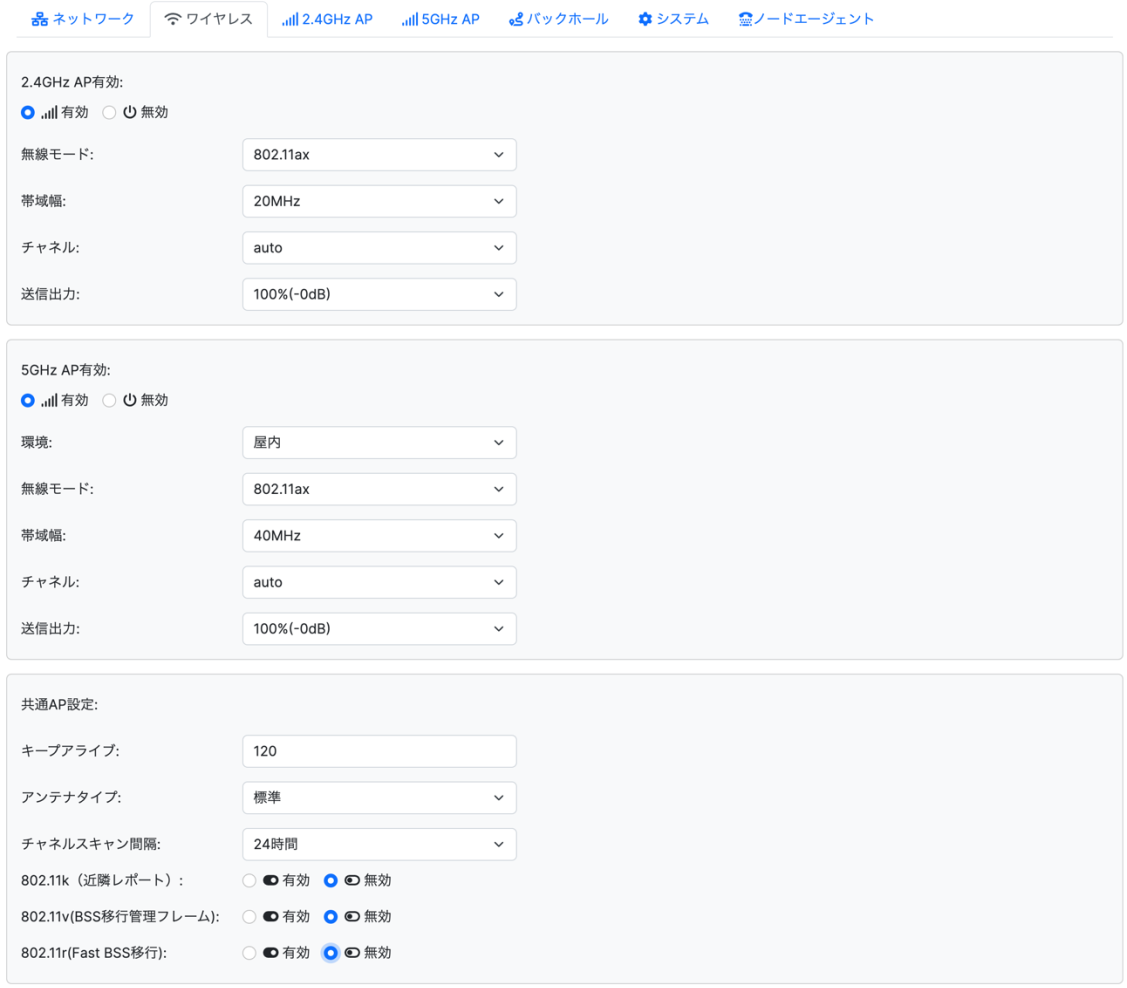Open the システム tab

(673, 19)
